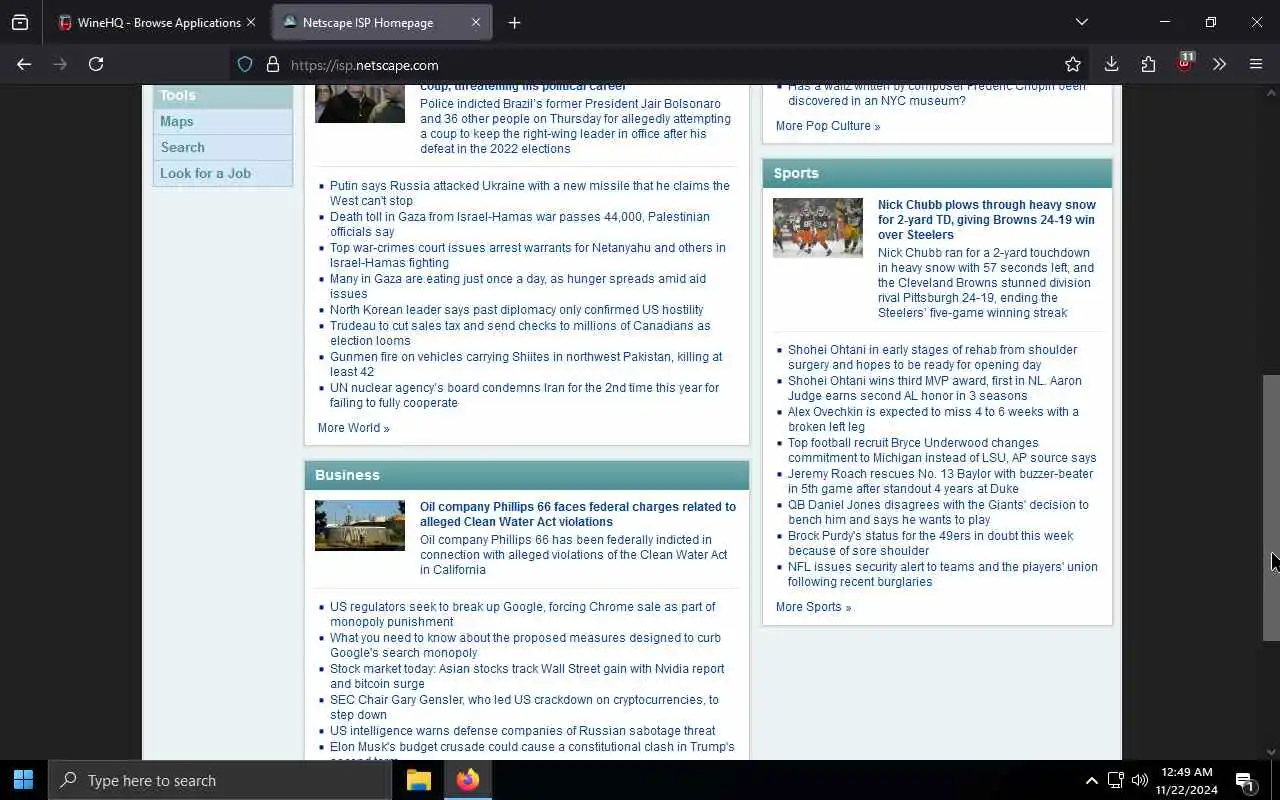Open File Explorer from taskbar
The width and height of the screenshot is (1280, 800).
click(x=418, y=780)
